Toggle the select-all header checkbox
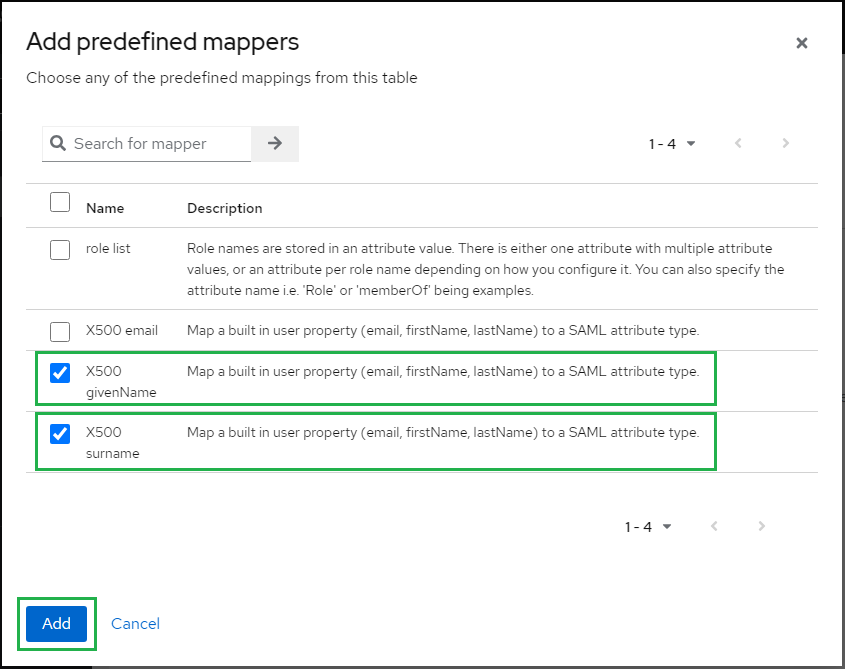Image resolution: width=845 pixels, height=669 pixels. (x=60, y=202)
